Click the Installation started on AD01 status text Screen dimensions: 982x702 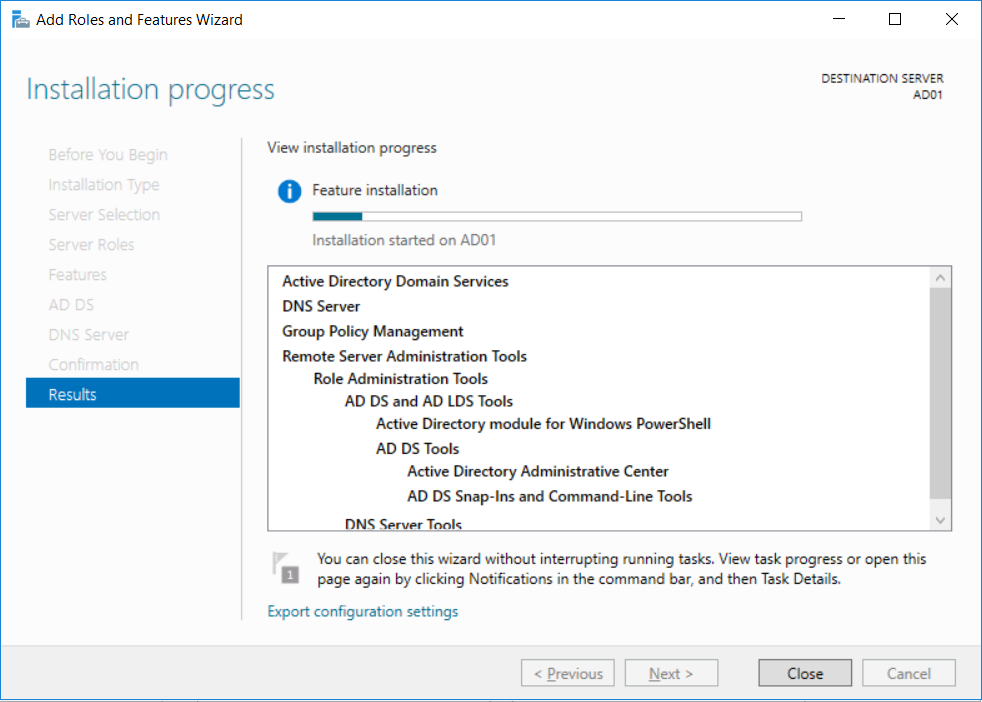tap(404, 240)
